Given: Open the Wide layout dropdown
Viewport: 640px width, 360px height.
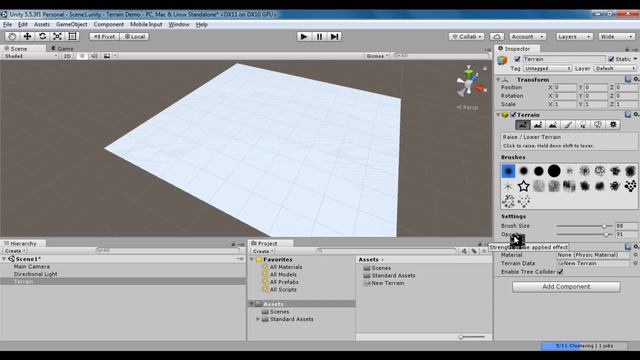Looking at the screenshot, I should tap(616, 36).
